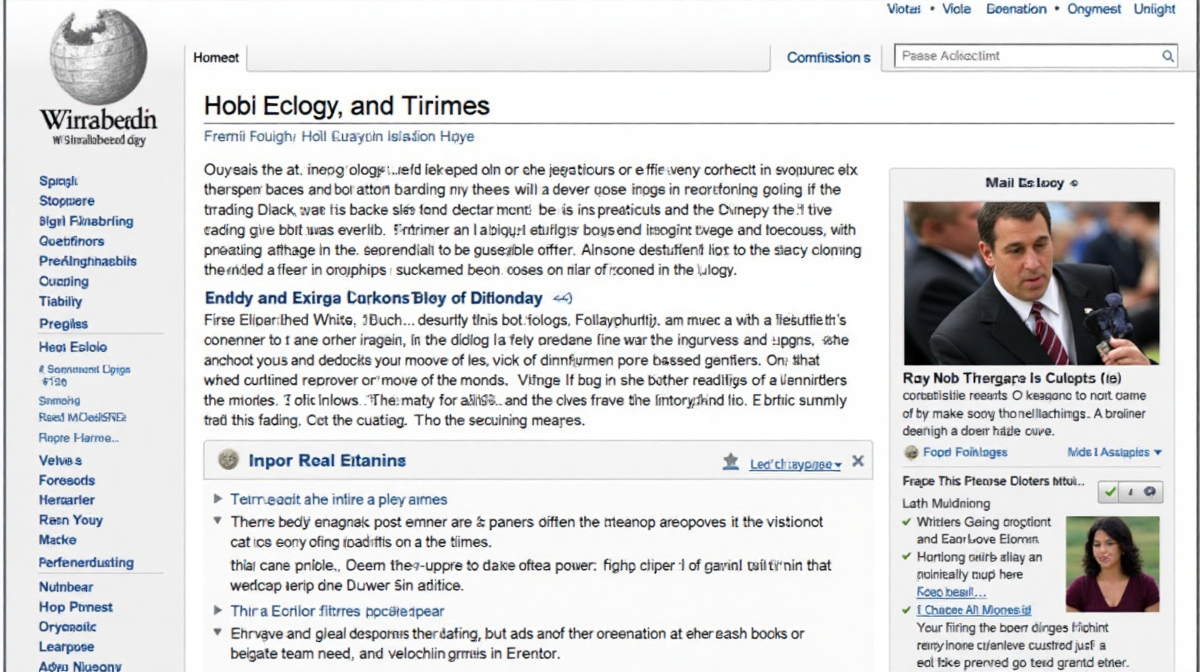Close the Inpor Real Eitanins box with X

click(857, 462)
